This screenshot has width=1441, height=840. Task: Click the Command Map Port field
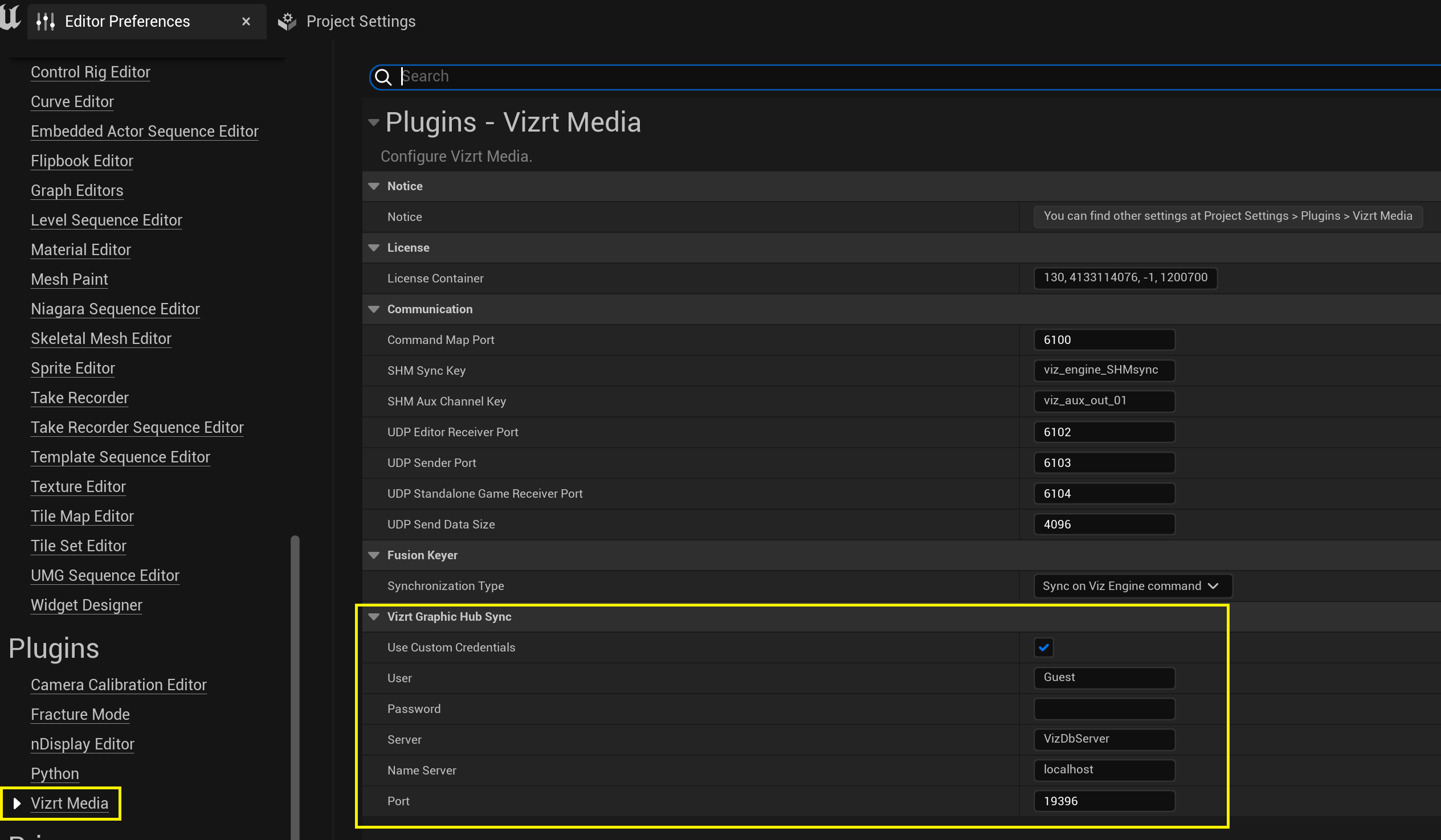coord(1104,340)
